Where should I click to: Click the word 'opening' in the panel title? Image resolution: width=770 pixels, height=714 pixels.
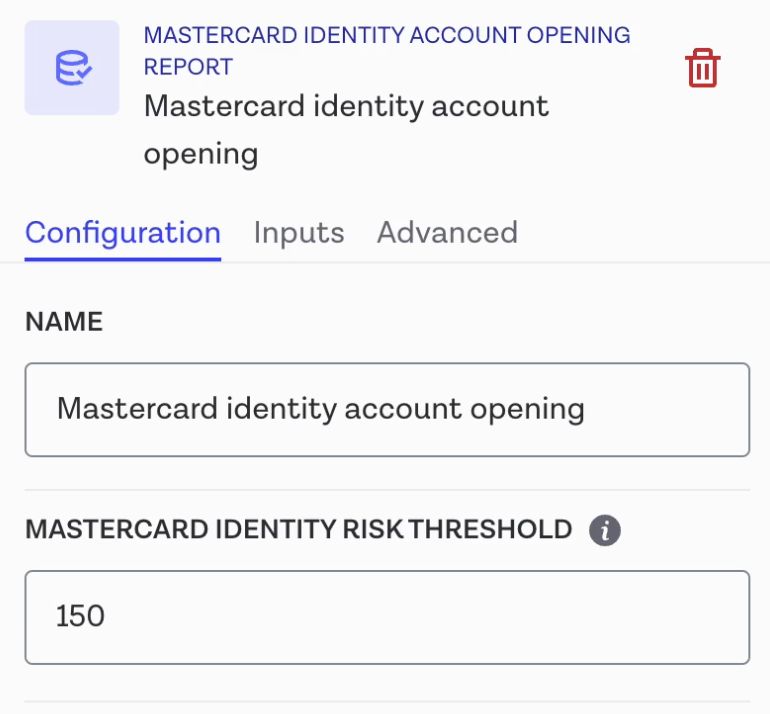pyautogui.click(x=201, y=154)
